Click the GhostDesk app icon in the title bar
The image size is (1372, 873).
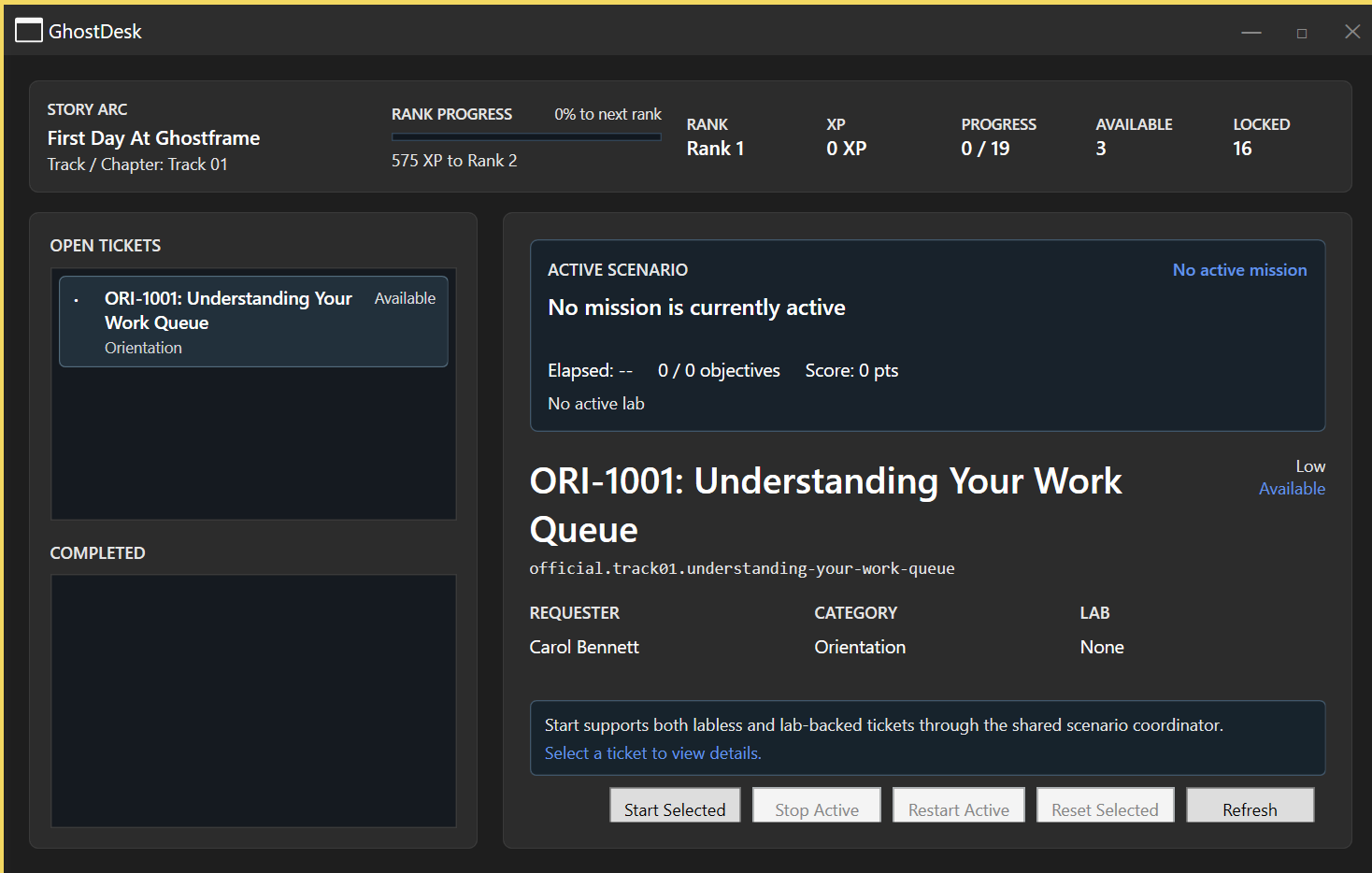(29, 31)
